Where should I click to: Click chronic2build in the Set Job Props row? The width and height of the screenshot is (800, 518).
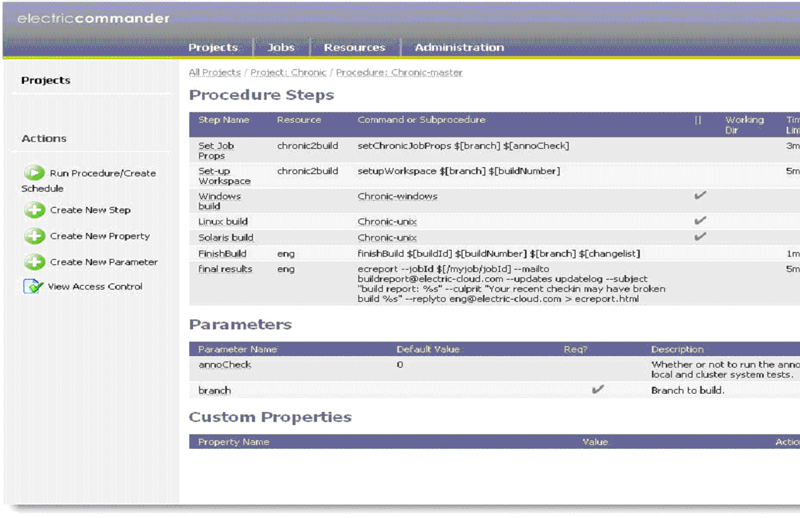coord(308,145)
